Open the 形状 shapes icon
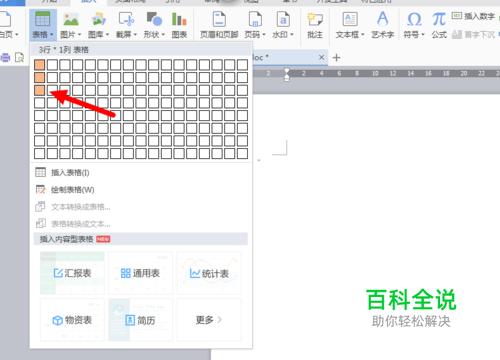 pyautogui.click(x=154, y=19)
